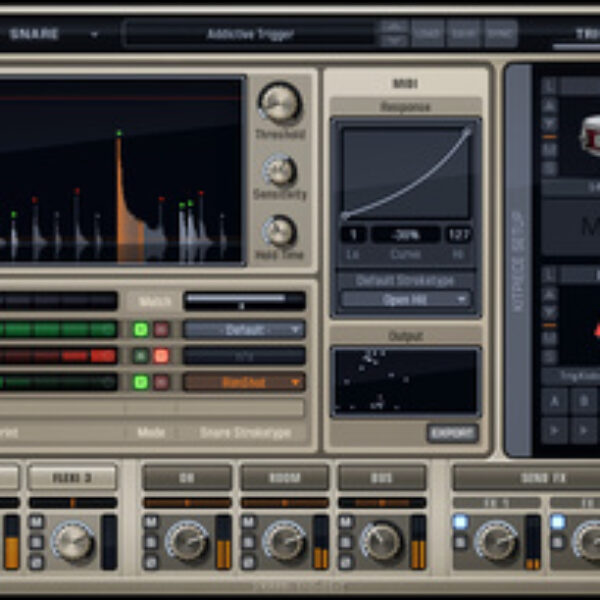Click the FLEXI 3 channel volume knob
This screenshot has height=600, width=600.
(x=72, y=541)
